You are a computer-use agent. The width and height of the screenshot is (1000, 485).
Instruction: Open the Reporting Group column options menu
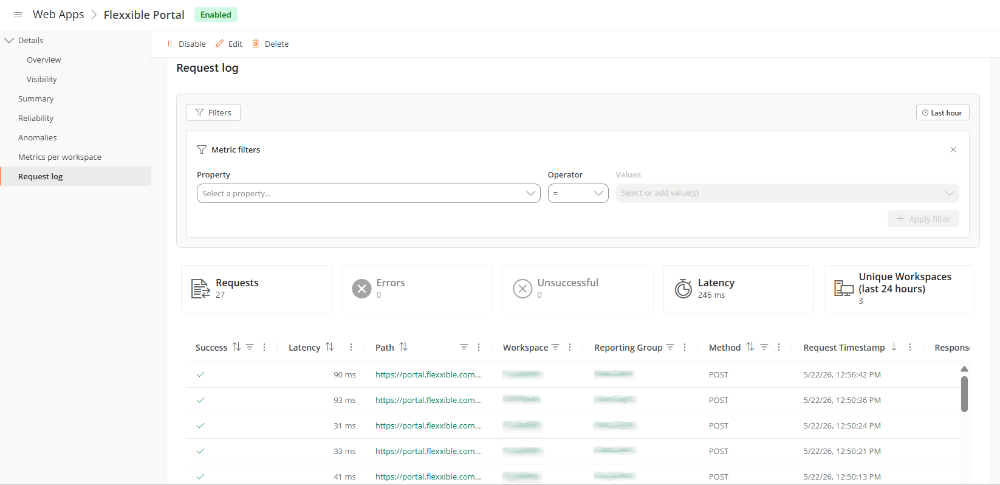pyautogui.click(x=684, y=347)
